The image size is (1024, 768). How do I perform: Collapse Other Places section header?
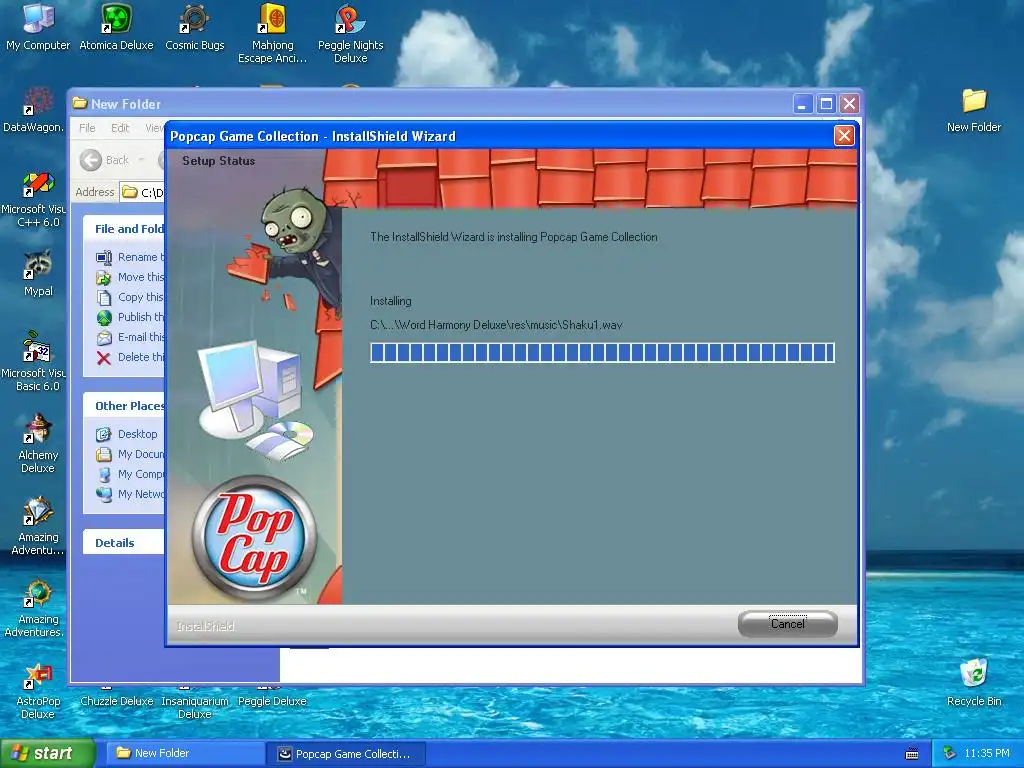point(124,406)
